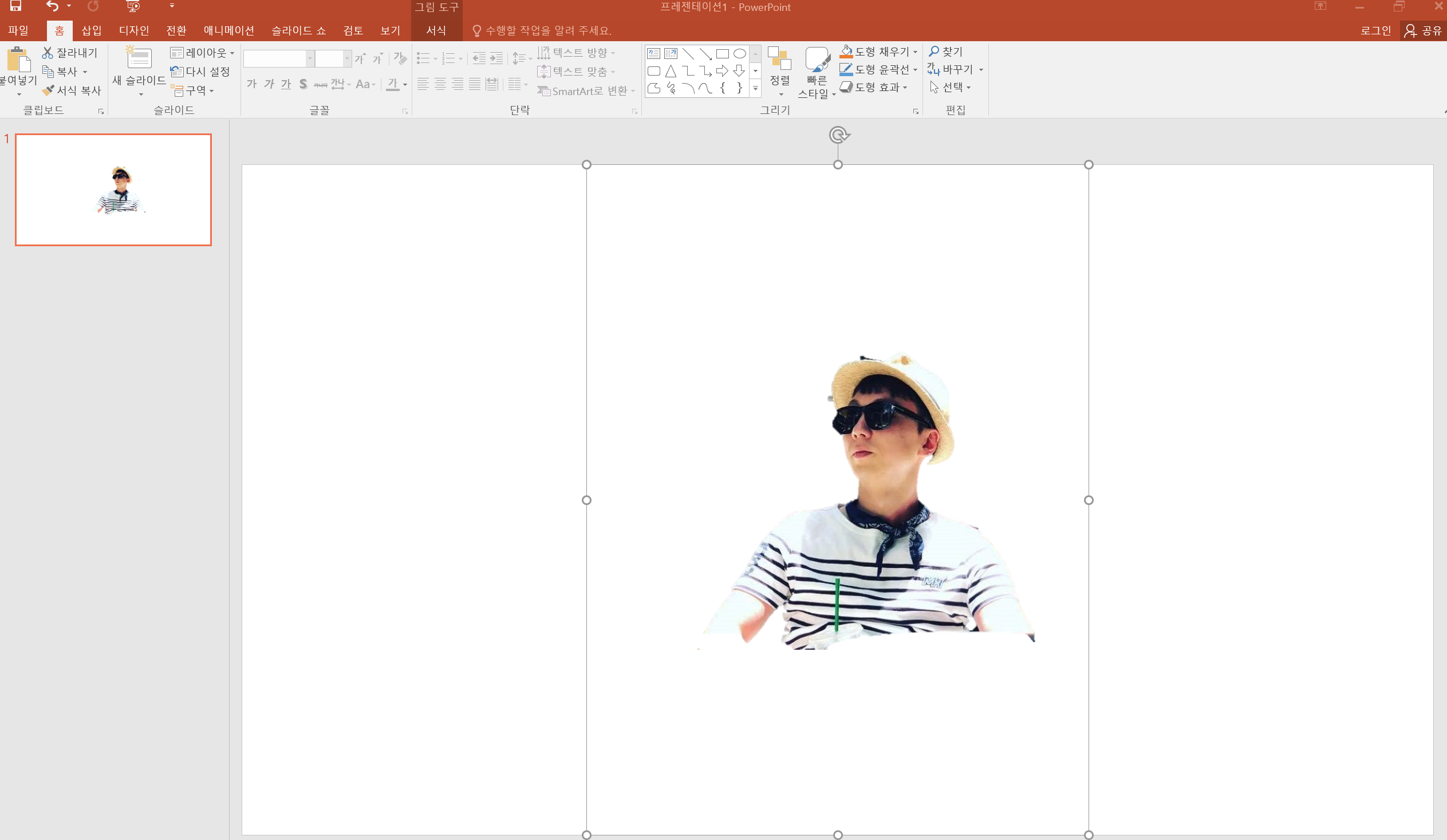The image size is (1447, 840).
Task: Expand the Layout (레이아웃) dropdown
Action: tap(232, 53)
